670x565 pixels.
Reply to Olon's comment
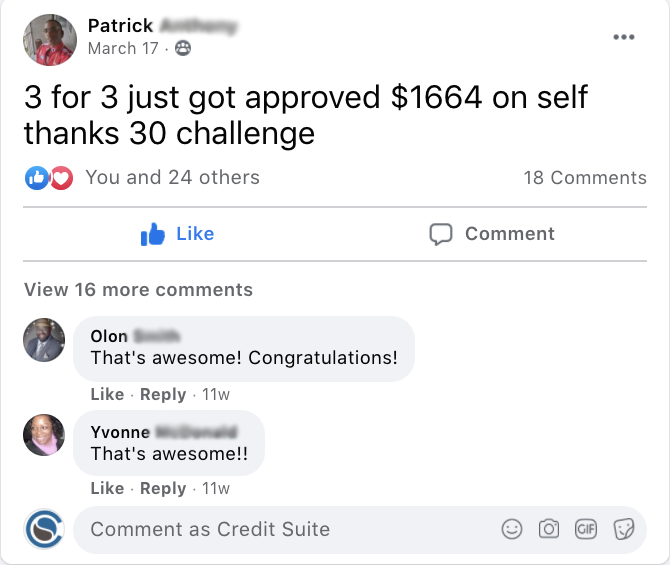(x=163, y=394)
